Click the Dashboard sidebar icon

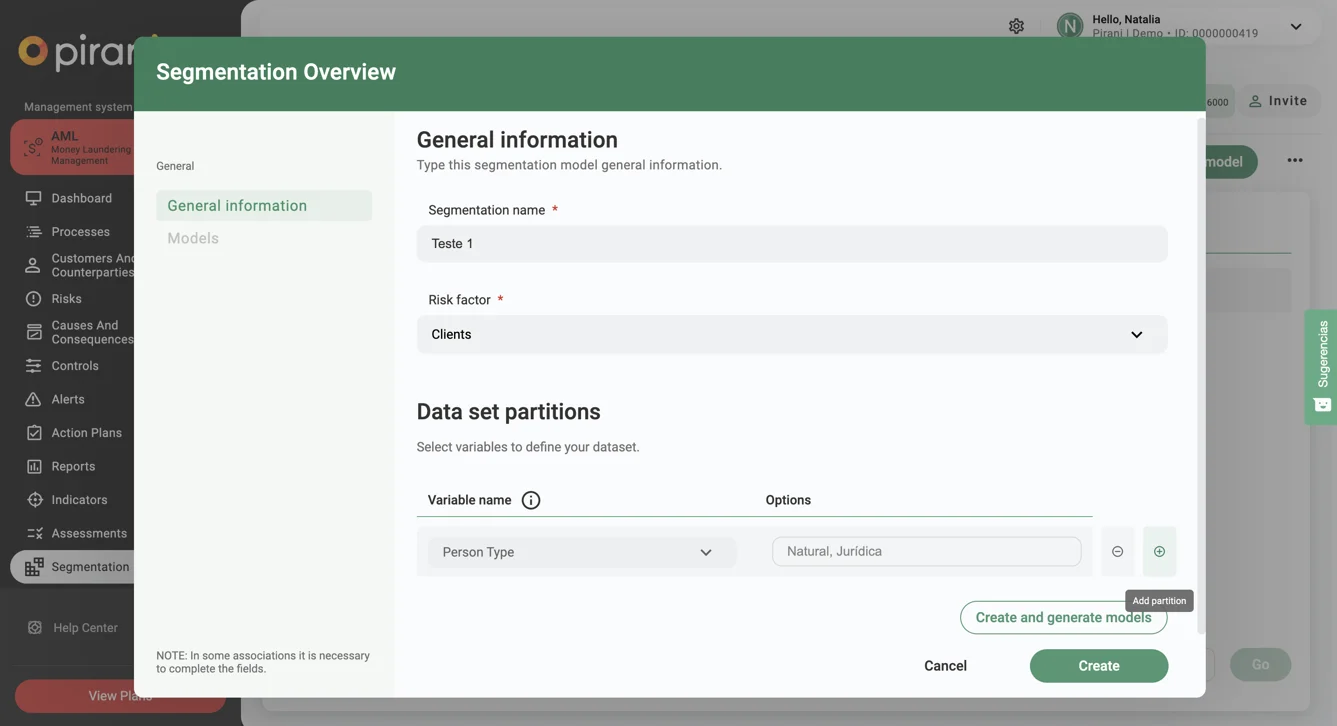tap(33, 198)
